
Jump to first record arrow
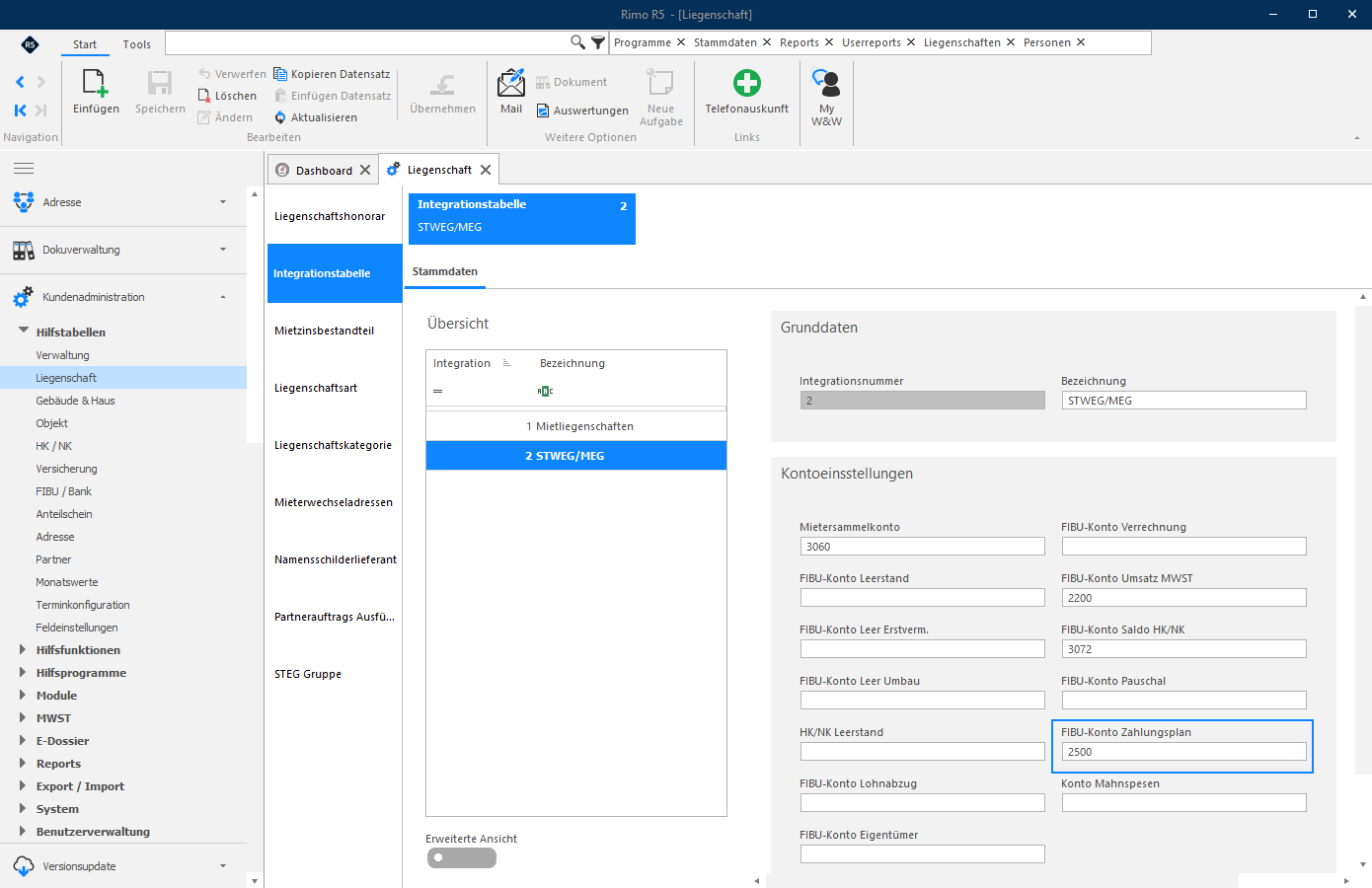(x=20, y=111)
